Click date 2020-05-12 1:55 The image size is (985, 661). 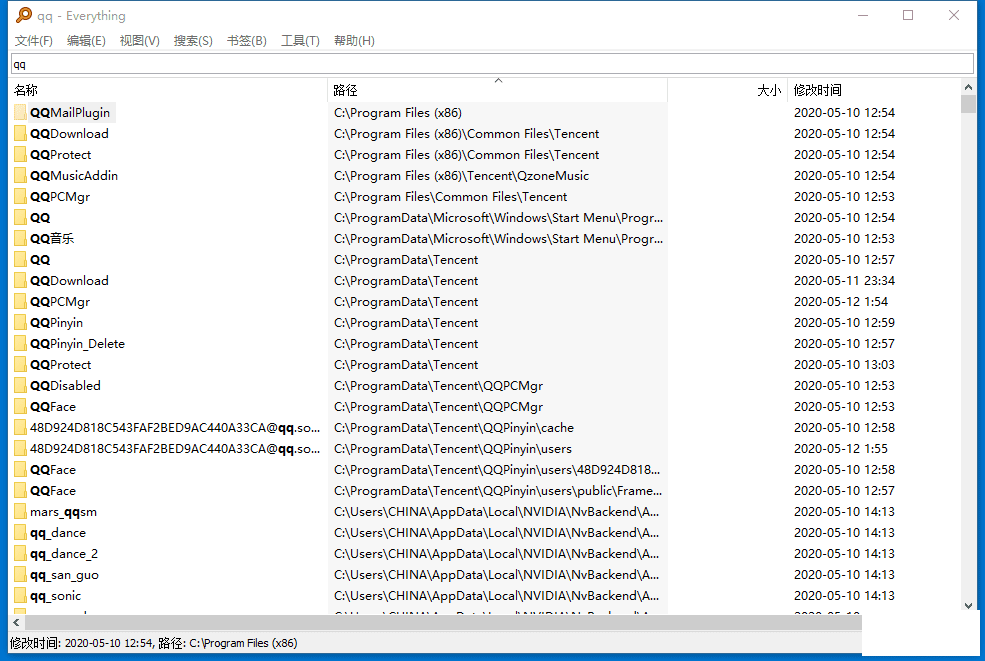[x=841, y=449]
